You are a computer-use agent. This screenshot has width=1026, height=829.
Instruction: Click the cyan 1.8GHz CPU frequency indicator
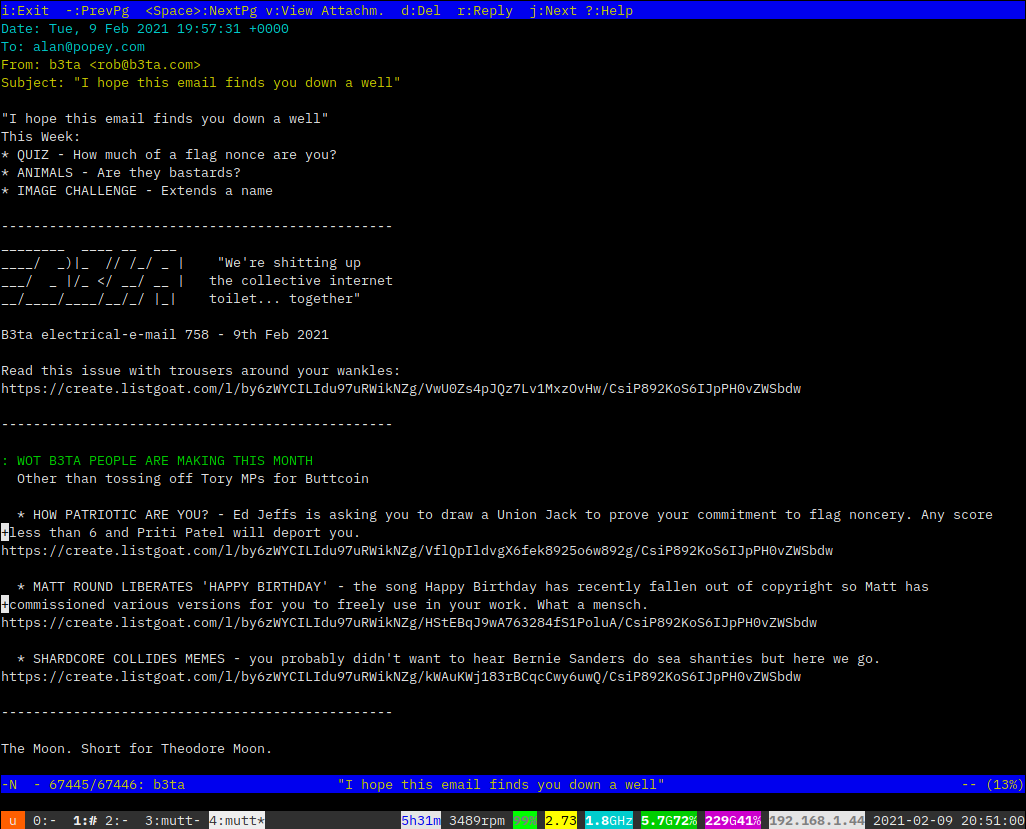click(x=609, y=820)
